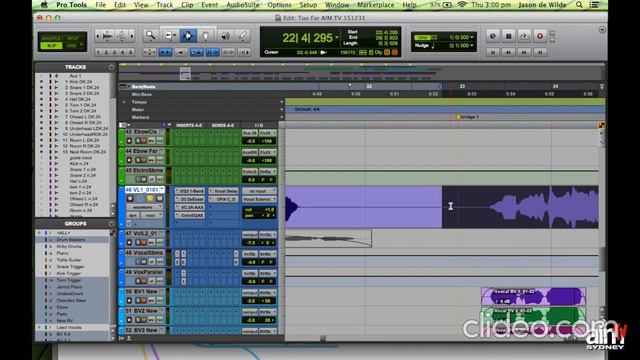Toggle mute on track 46 VL1
The width and height of the screenshot is (640, 360).
(159, 199)
